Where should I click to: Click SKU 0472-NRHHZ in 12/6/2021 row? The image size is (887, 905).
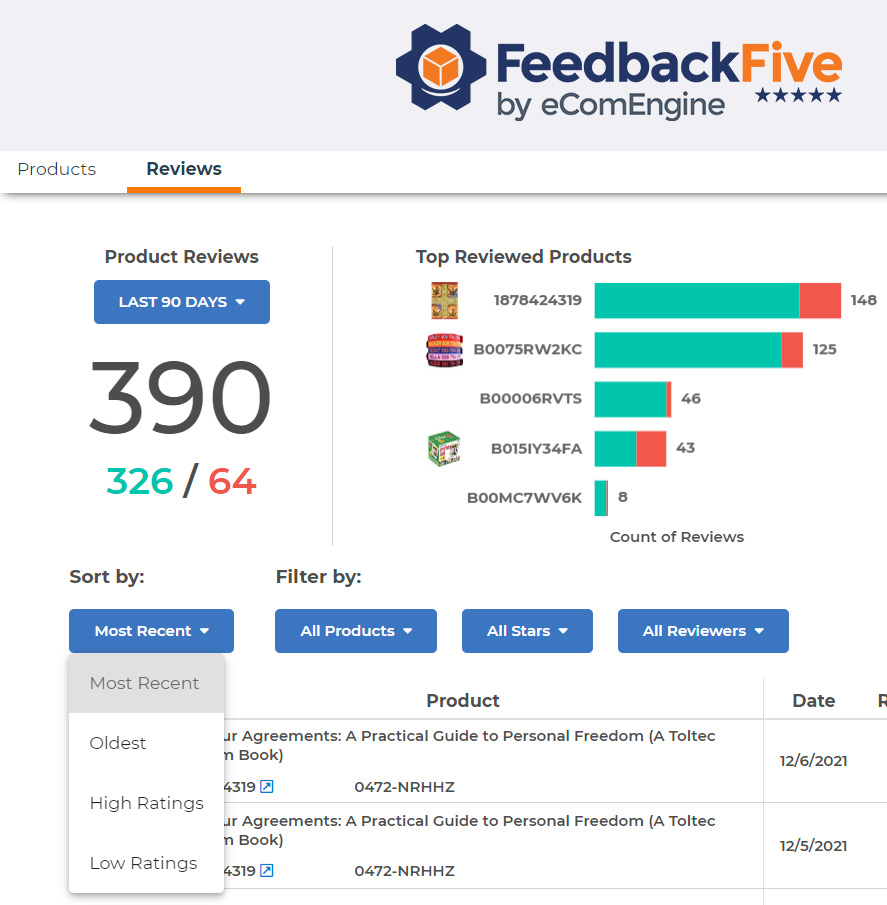click(x=405, y=787)
